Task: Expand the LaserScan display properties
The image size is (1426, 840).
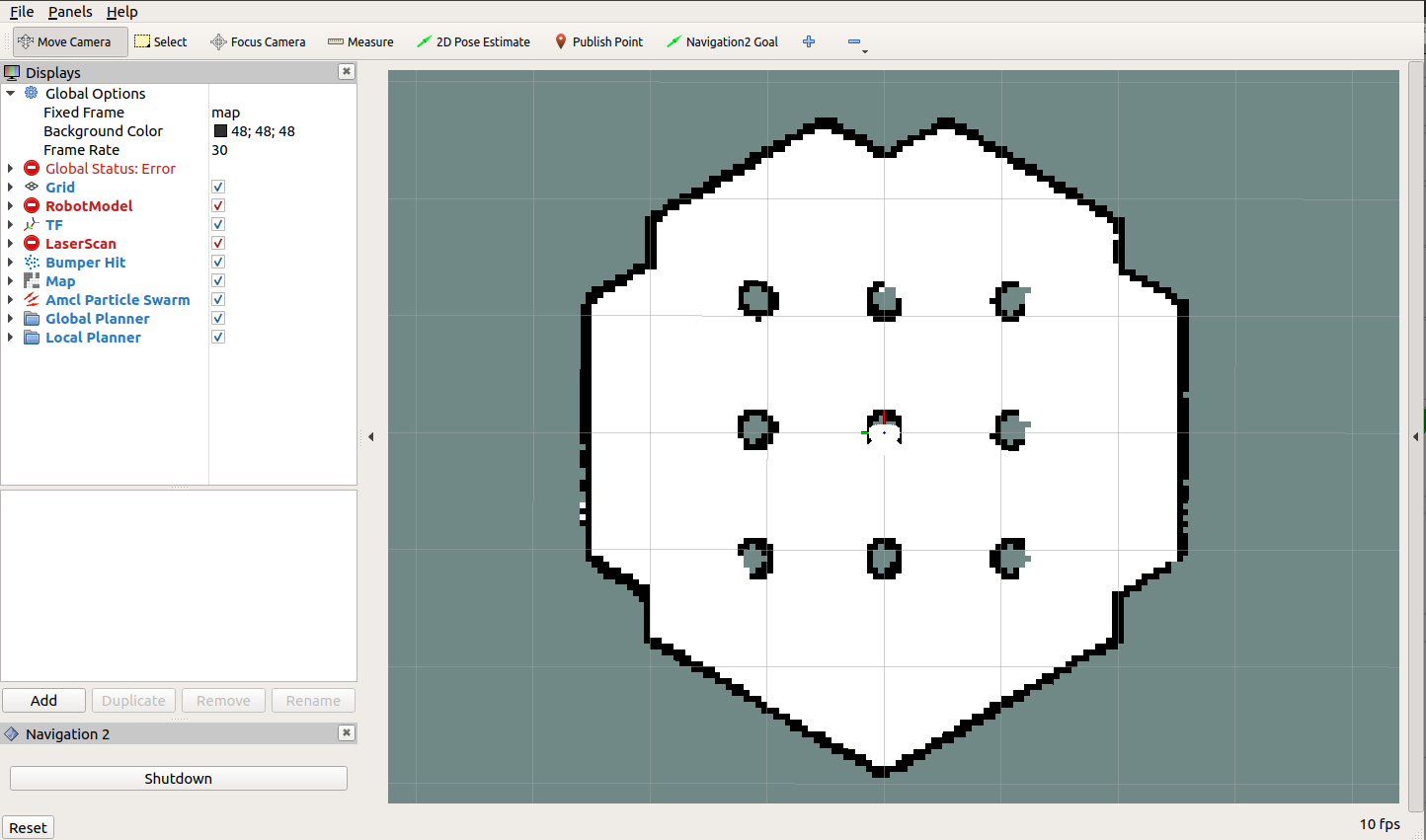Action: 11,243
